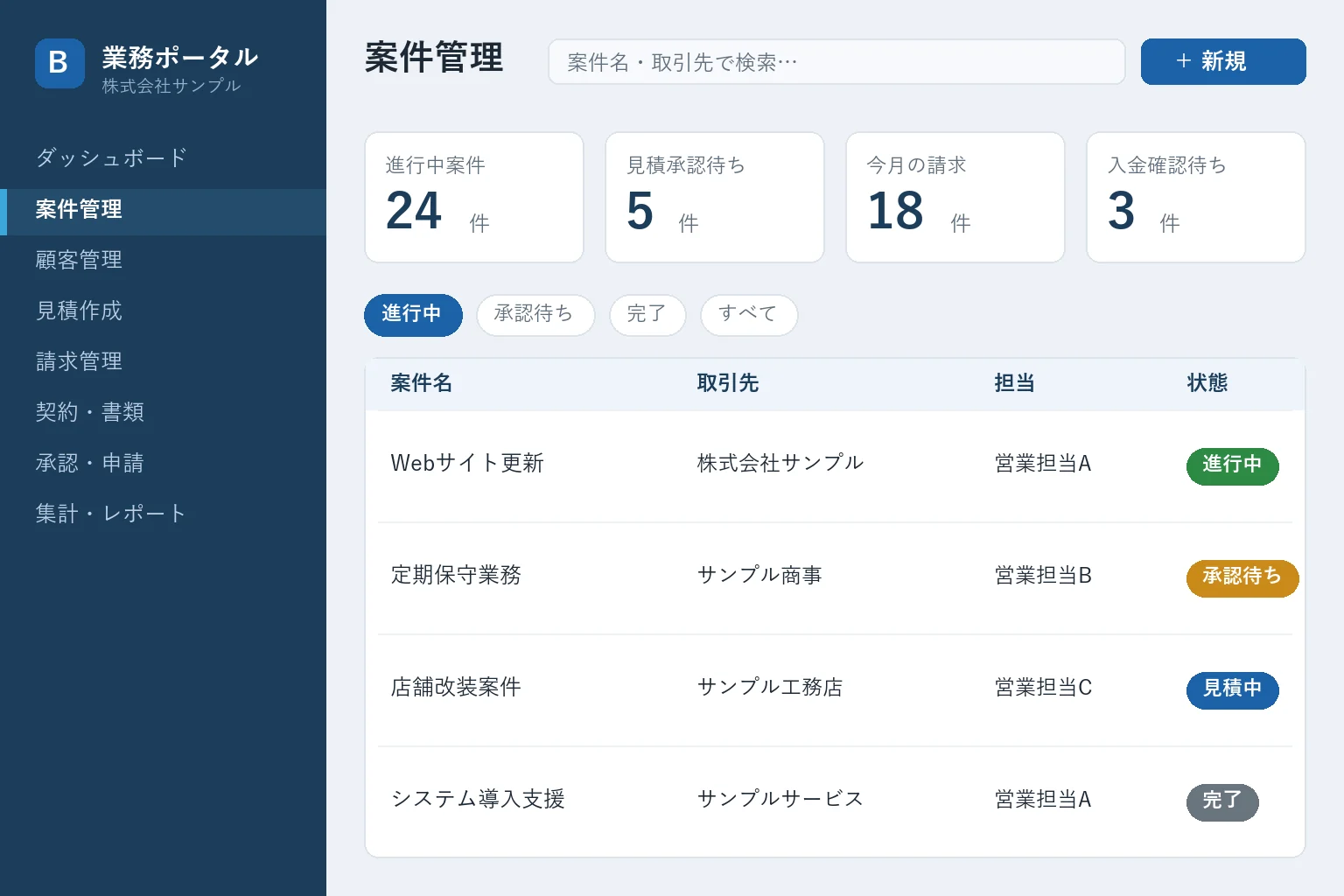
Task: Click 株式会社サンプル under portal title
Action: tap(171, 86)
